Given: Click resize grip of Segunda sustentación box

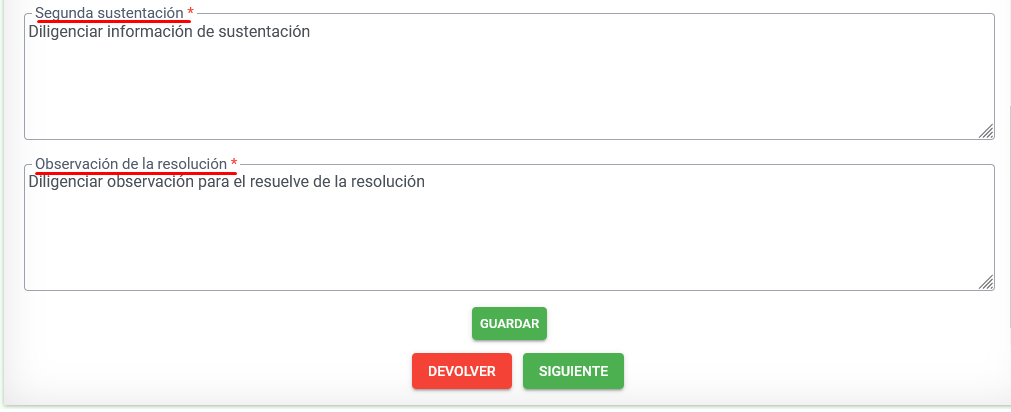Looking at the screenshot, I should point(985,130).
